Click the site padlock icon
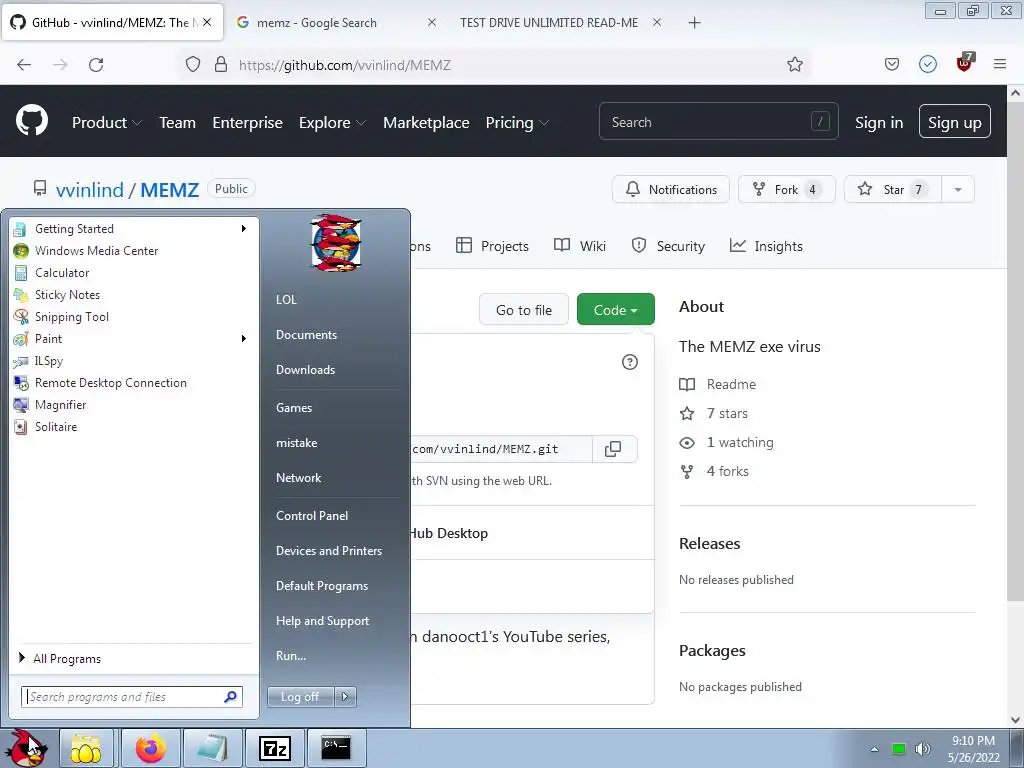This screenshot has height=768, width=1024. pyautogui.click(x=221, y=65)
